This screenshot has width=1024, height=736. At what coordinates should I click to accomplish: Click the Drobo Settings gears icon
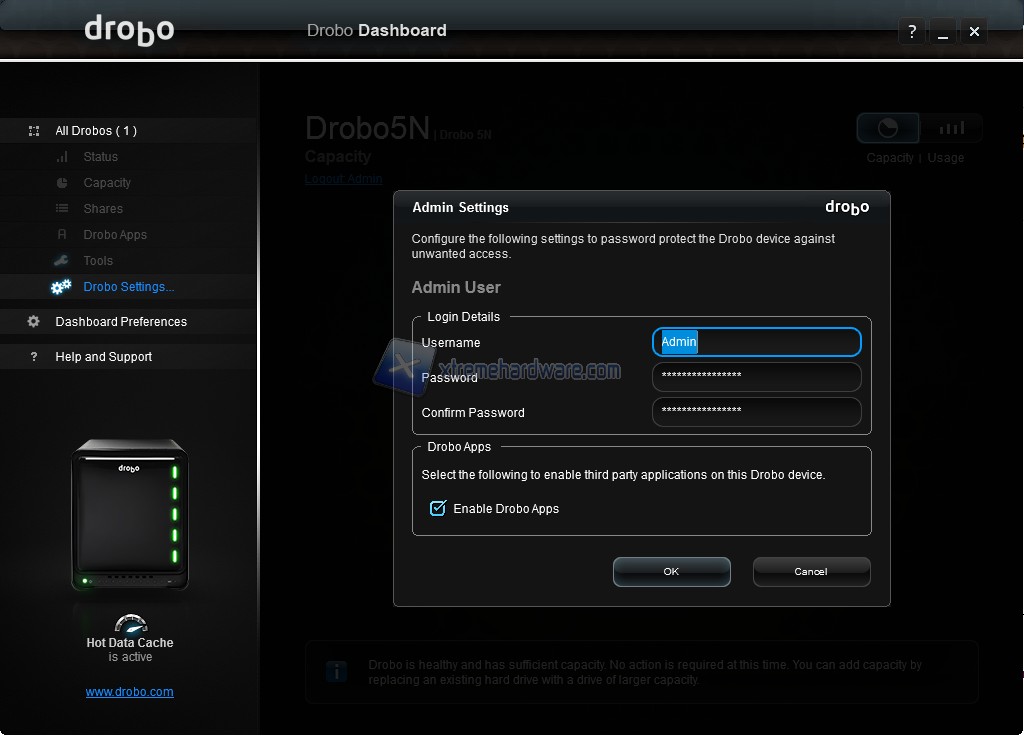[x=62, y=287]
